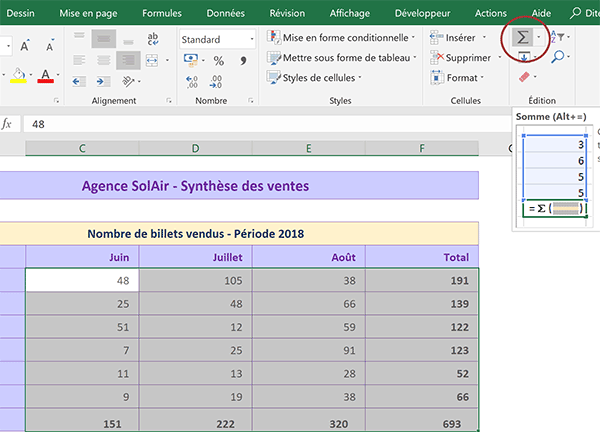The image size is (600, 432).
Task: Open Styles de cellules gallery
Action: 314,78
